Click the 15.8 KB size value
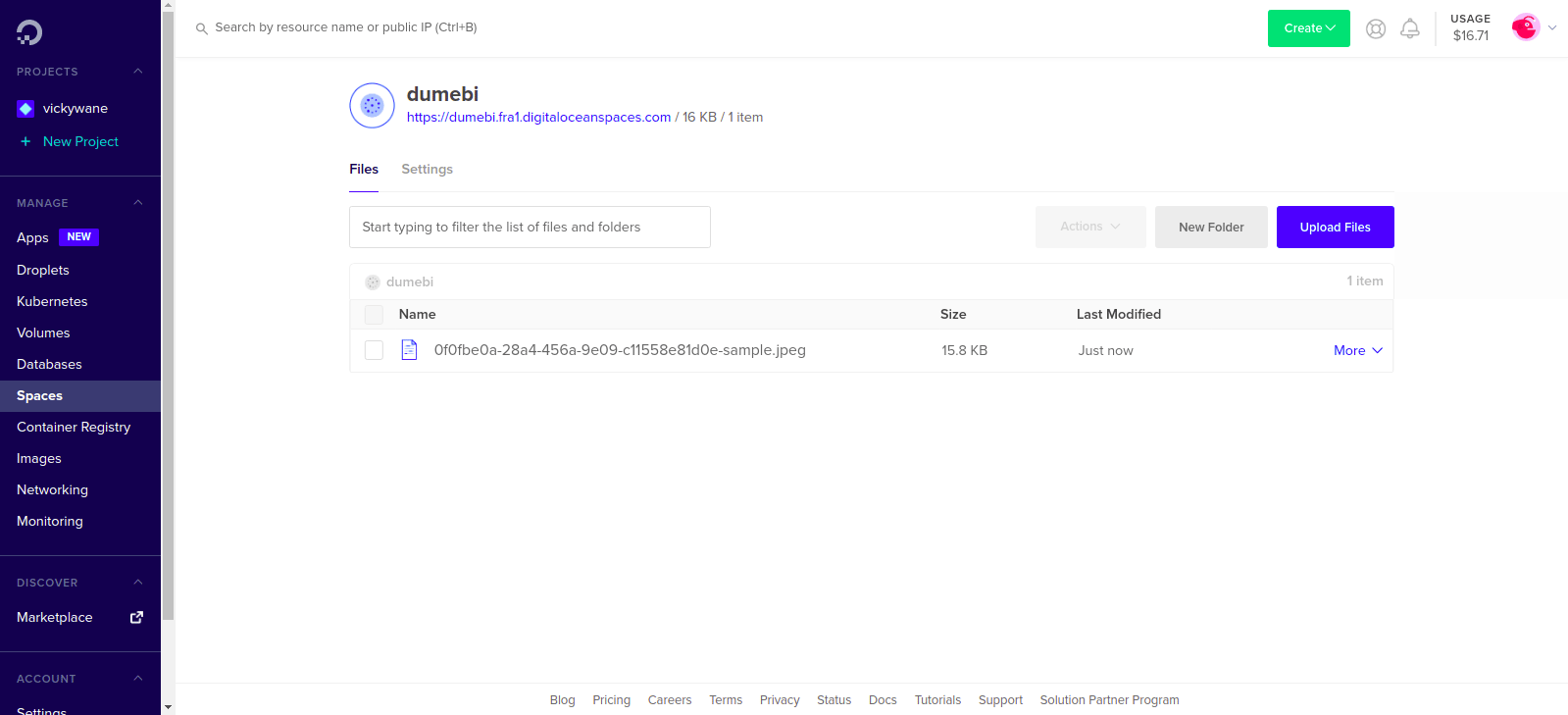The image size is (1568, 715). 965,350
